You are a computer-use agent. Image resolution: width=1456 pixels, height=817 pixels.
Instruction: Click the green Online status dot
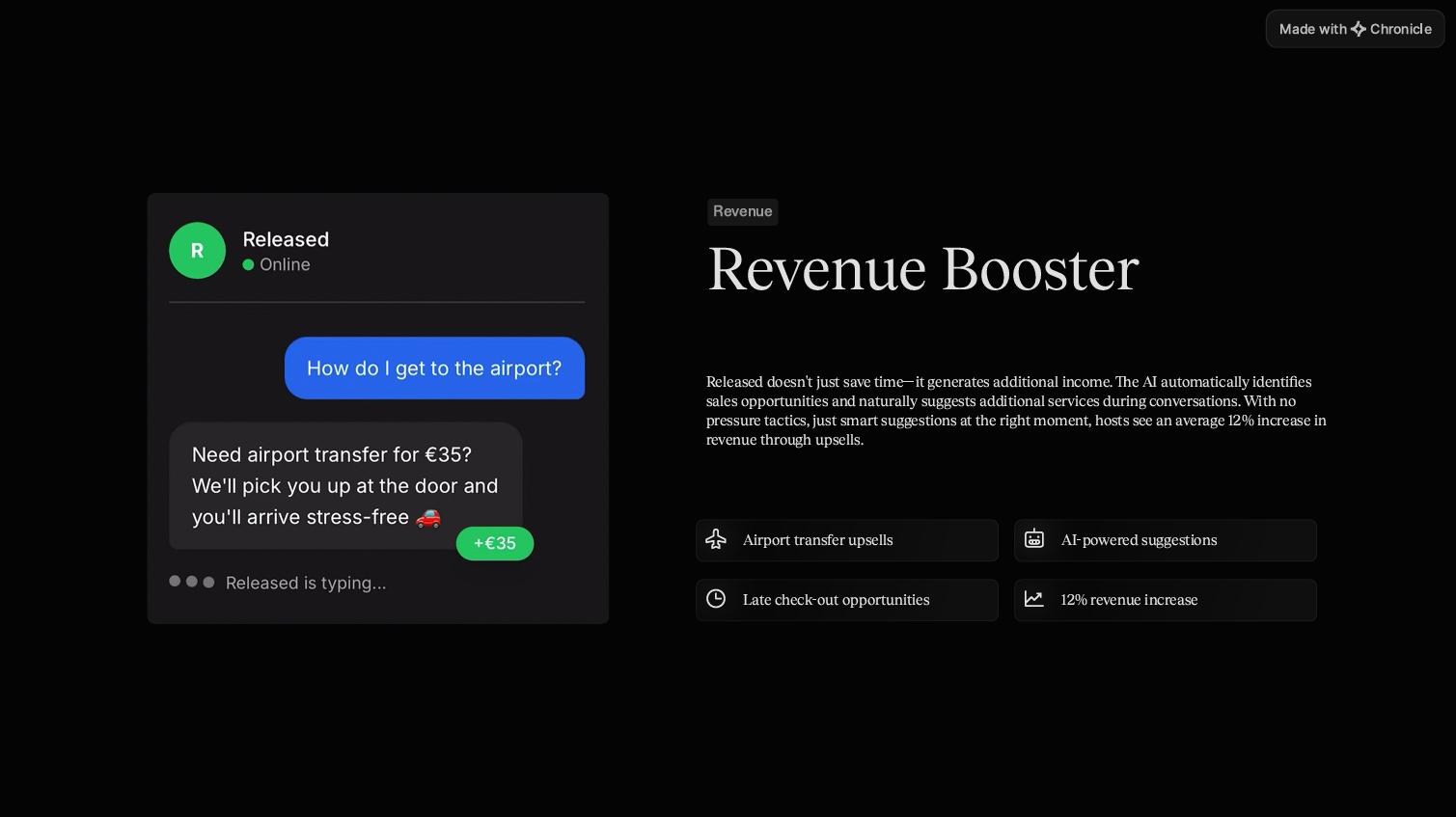coord(248,264)
